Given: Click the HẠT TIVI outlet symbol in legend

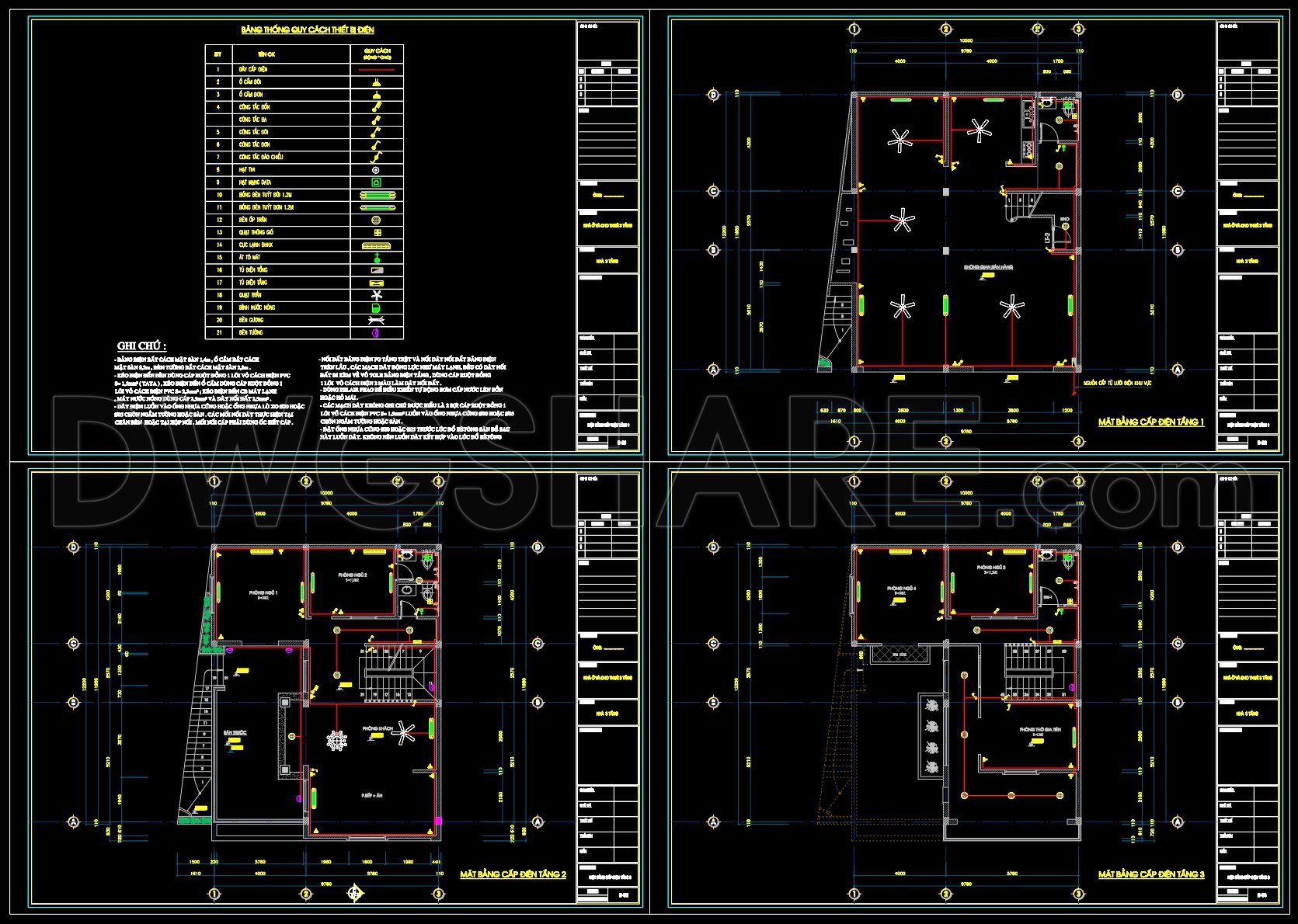Looking at the screenshot, I should 377,169.
